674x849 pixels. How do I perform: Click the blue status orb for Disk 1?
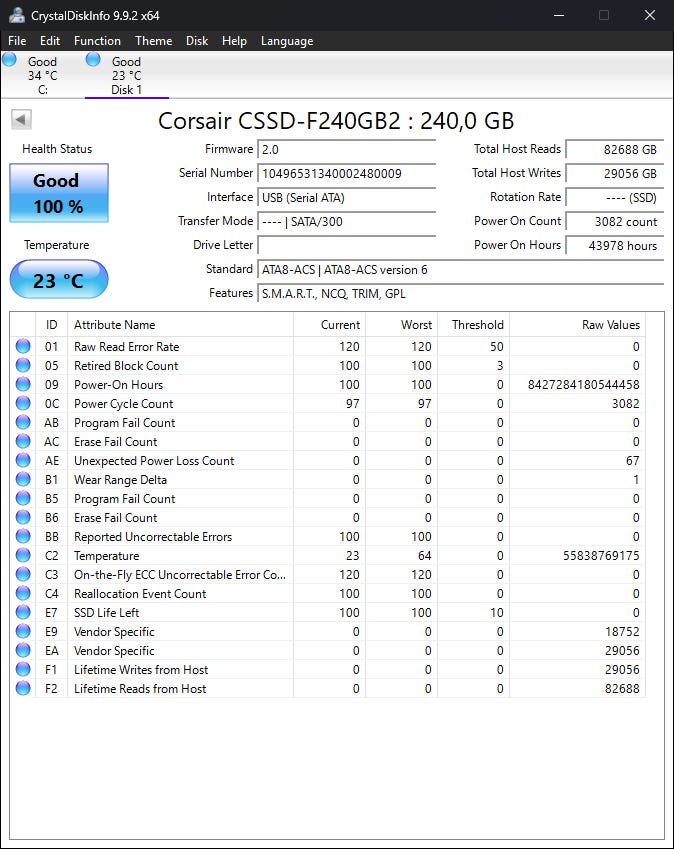click(93, 59)
